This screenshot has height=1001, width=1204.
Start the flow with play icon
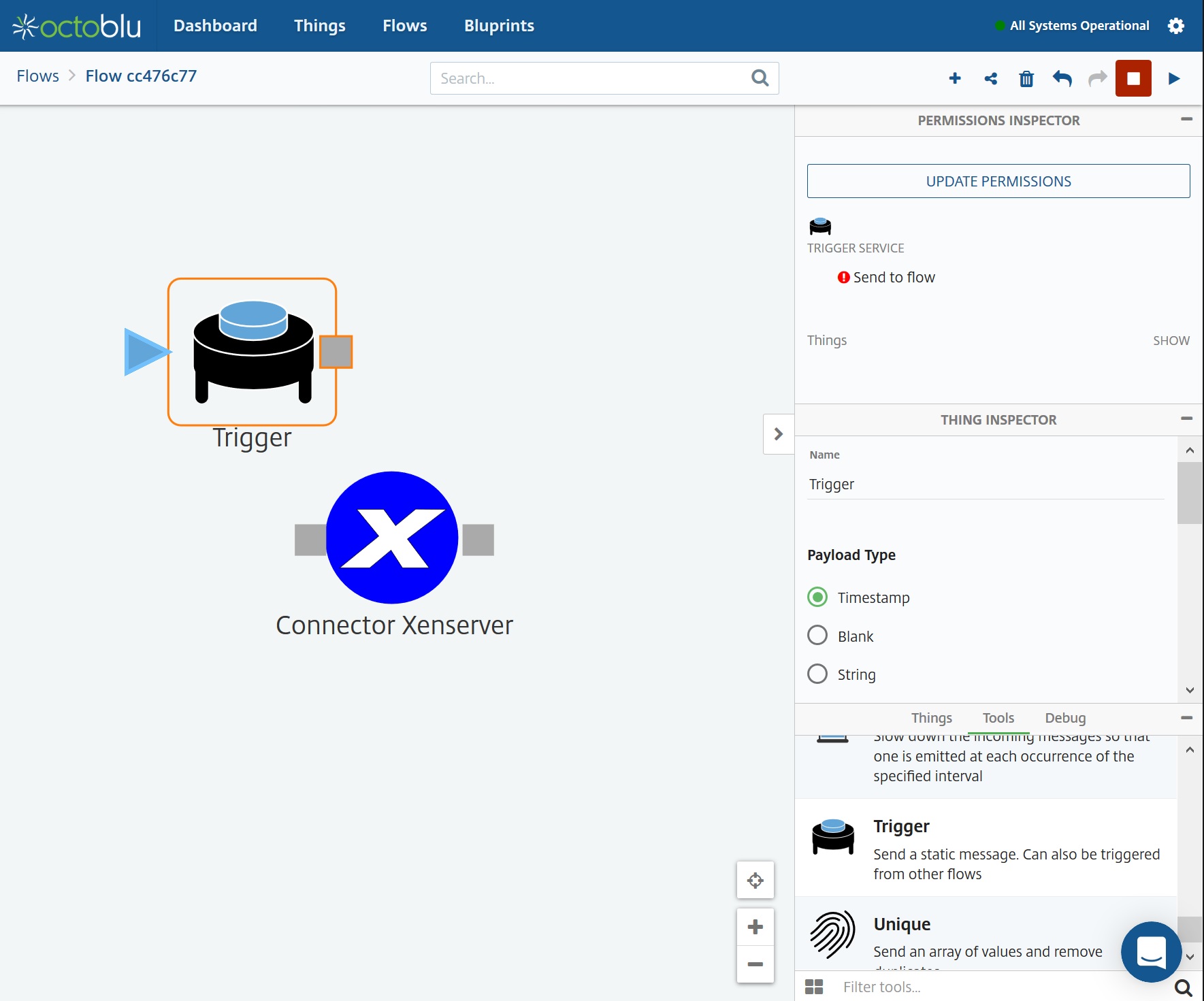tap(1174, 78)
